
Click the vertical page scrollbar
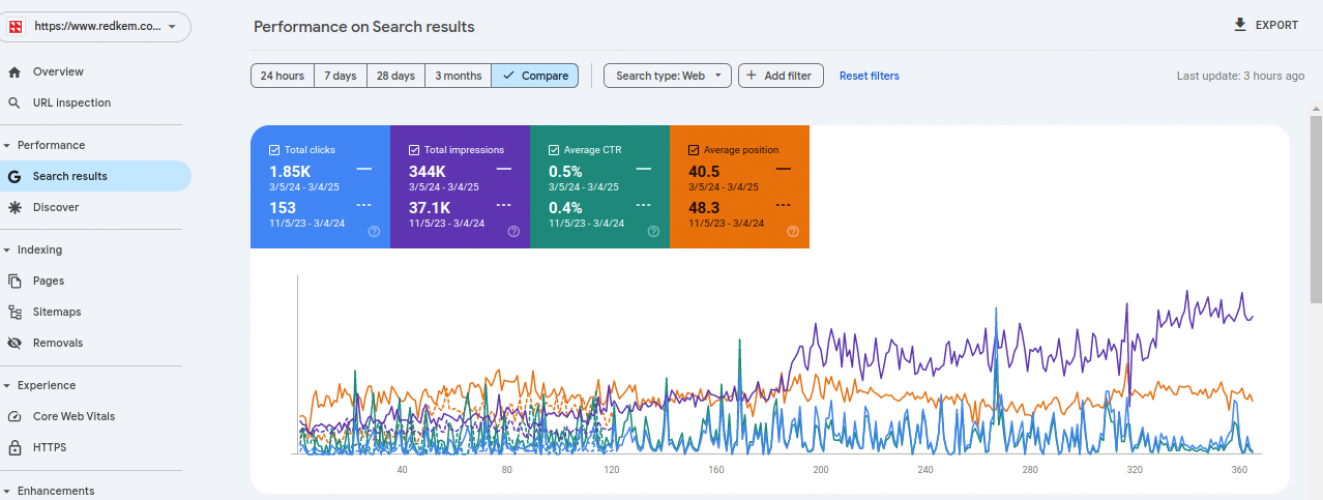pyautogui.click(x=1316, y=210)
